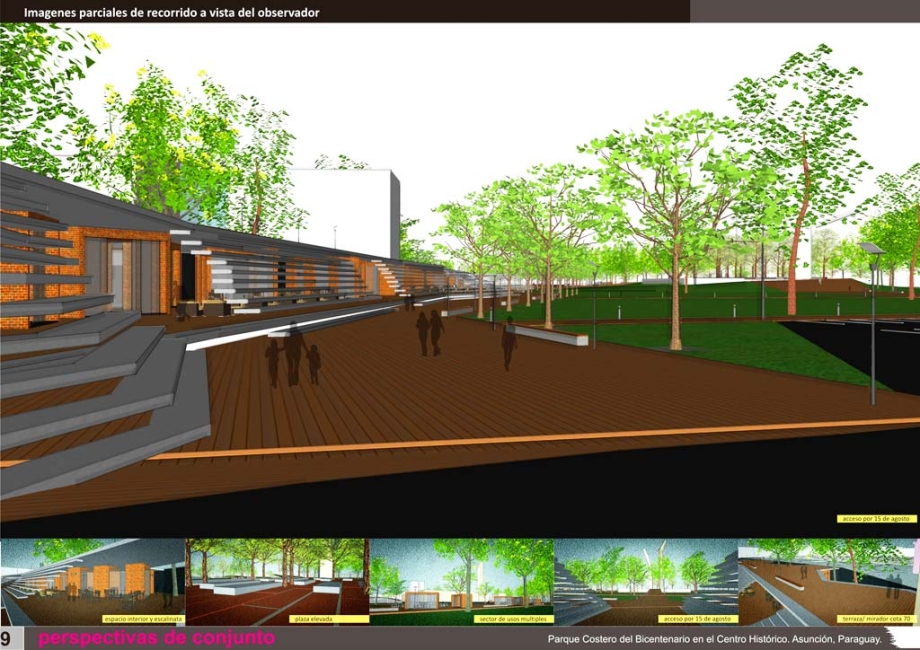Click the group of three walking silhouettes
This screenshot has width=920, height=650.
coord(293,357)
